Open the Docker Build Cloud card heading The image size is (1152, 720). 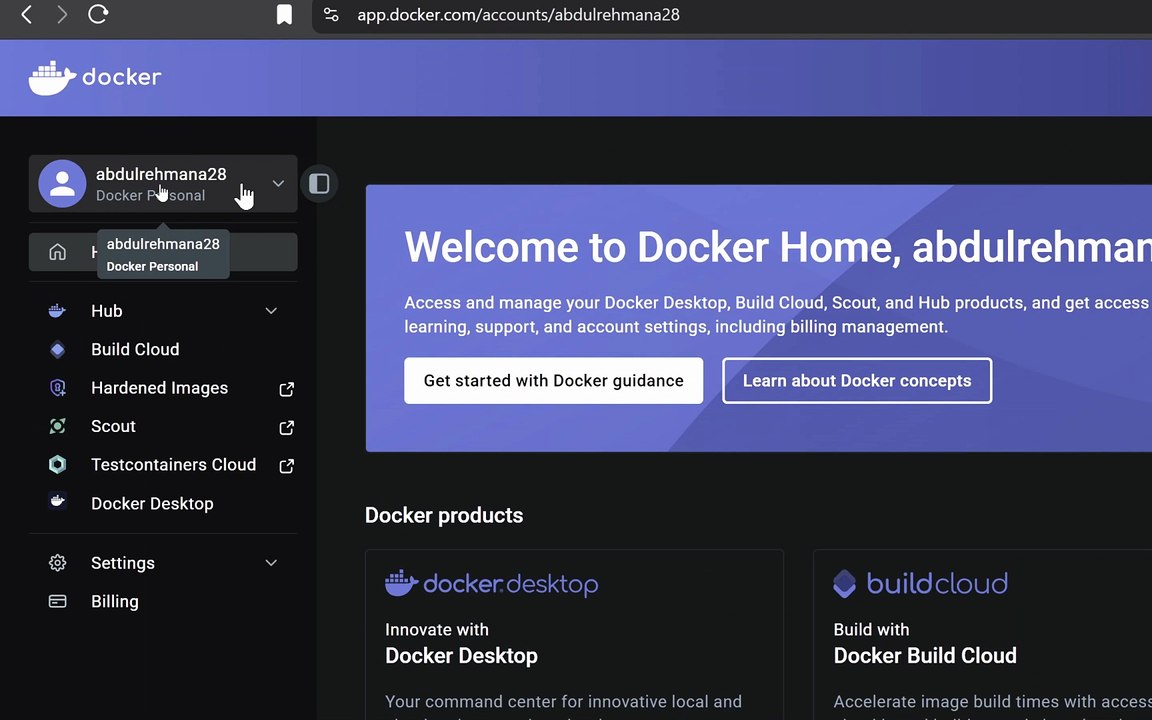(x=925, y=655)
